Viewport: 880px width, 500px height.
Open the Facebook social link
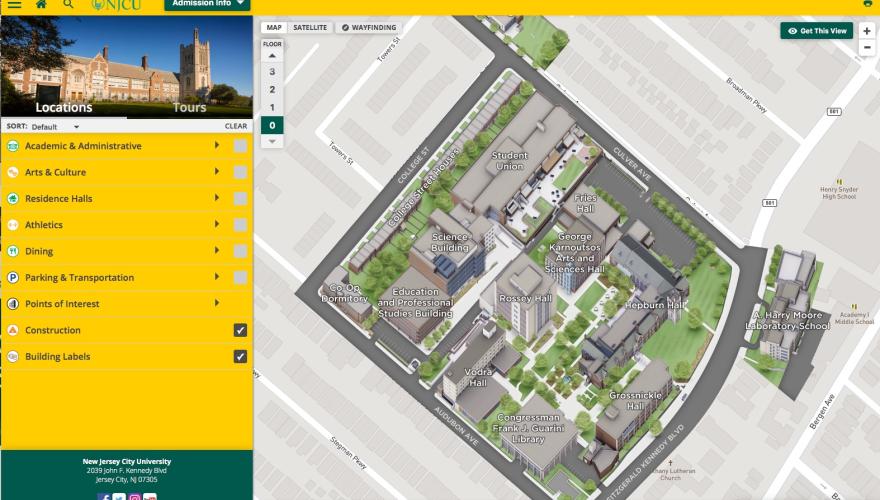(104, 496)
